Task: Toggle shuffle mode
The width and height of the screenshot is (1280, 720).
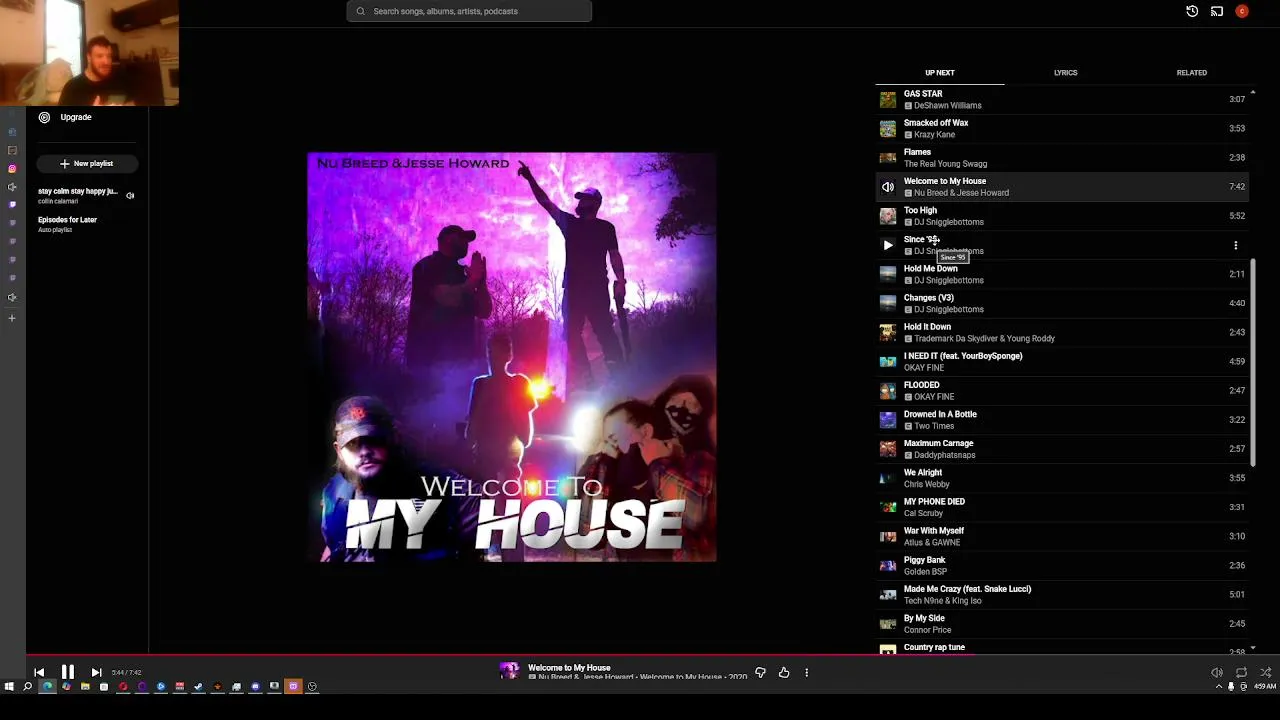Action: (1265, 673)
